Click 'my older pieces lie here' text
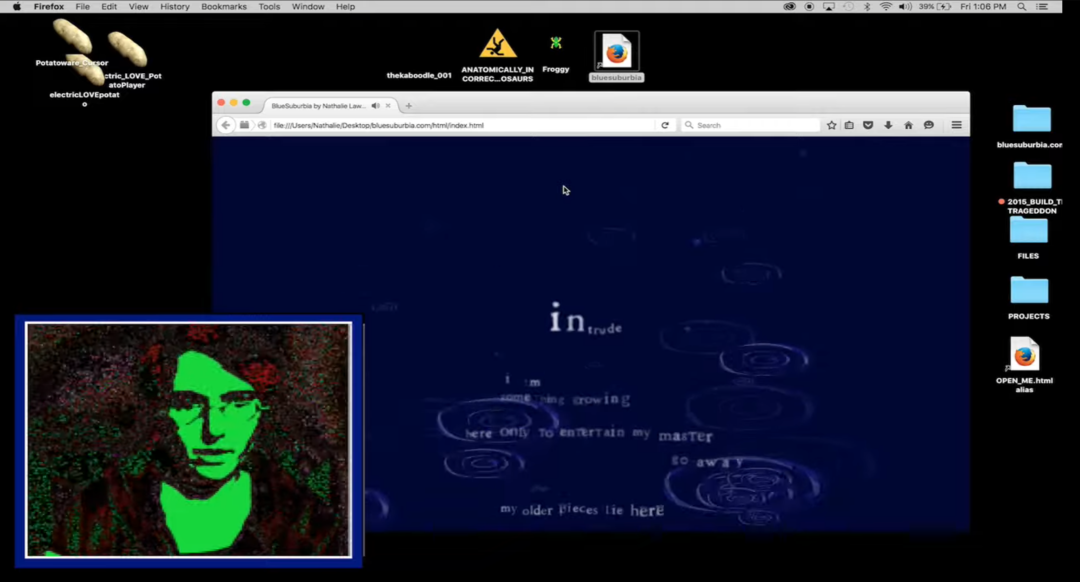This screenshot has height=582, width=1080. [581, 510]
